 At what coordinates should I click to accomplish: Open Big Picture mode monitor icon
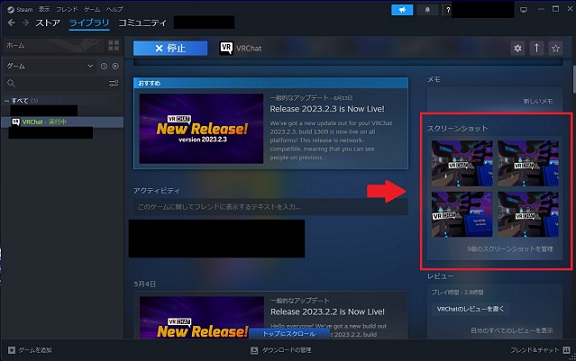tap(523, 10)
